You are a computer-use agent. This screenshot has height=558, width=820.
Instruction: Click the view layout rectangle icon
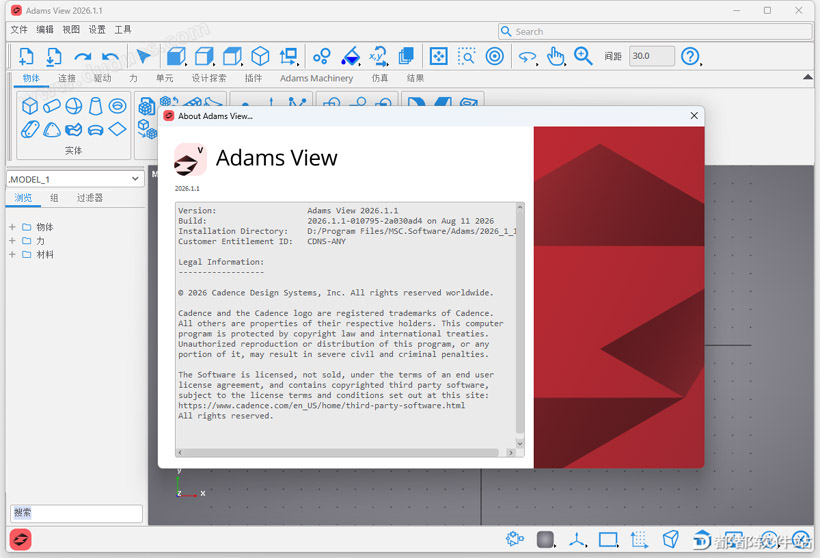(x=608, y=539)
